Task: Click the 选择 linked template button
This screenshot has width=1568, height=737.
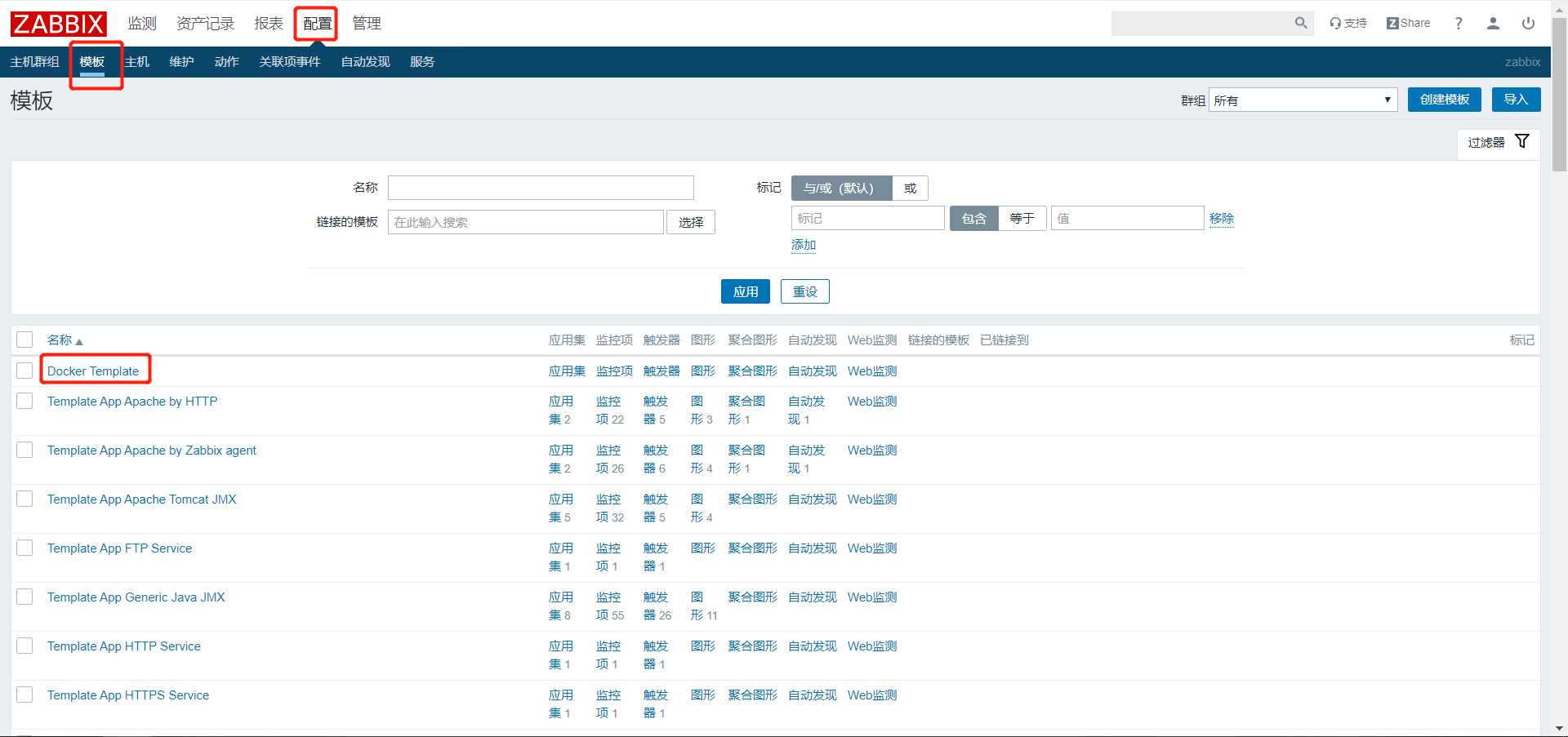Action: [691, 222]
